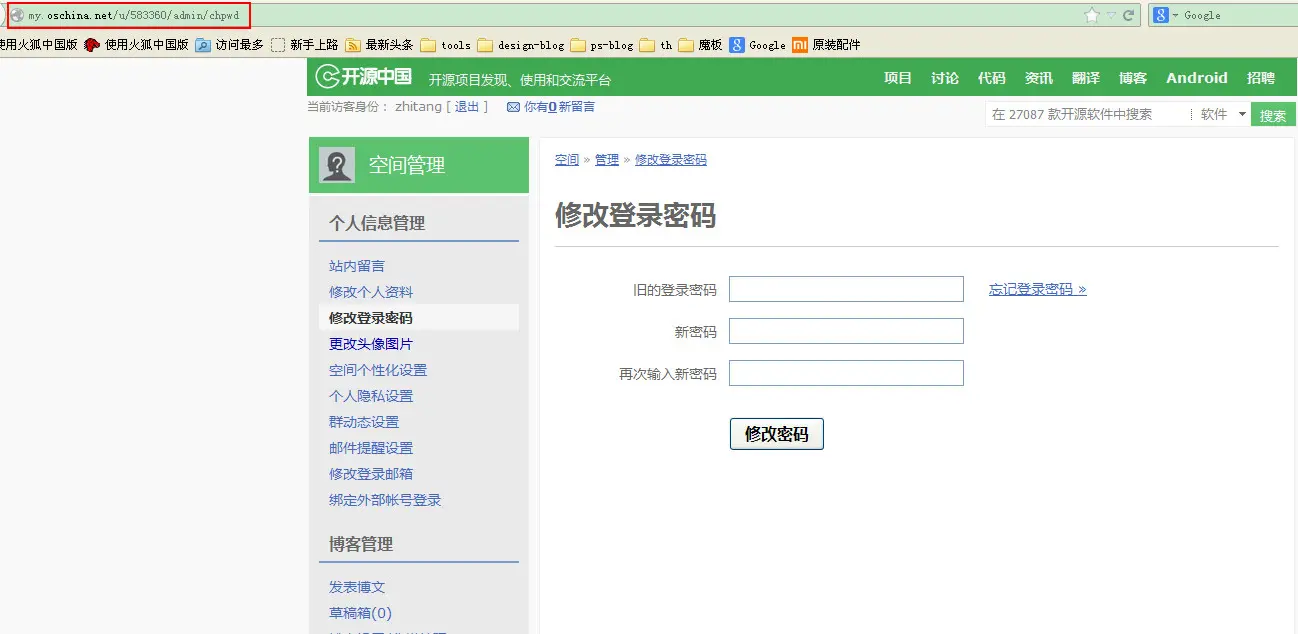This screenshot has height=634, width=1298.
Task: Focus the 再次输入新密码 input field
Action: tap(846, 373)
